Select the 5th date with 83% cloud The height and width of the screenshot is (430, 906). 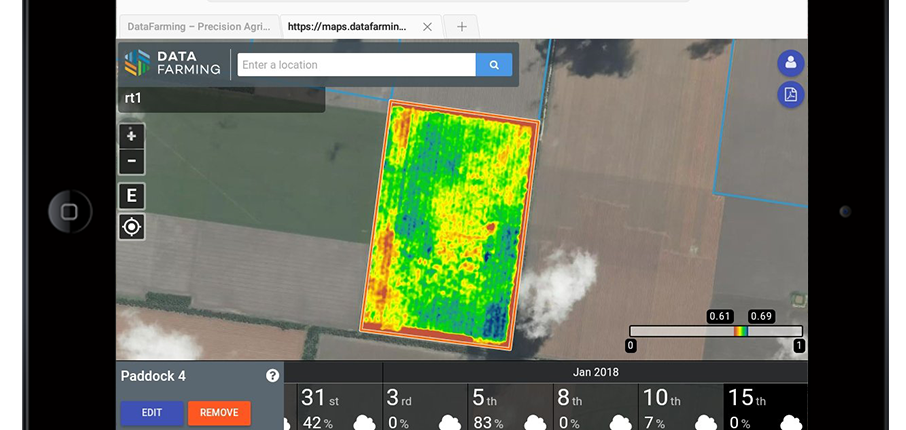click(510, 407)
